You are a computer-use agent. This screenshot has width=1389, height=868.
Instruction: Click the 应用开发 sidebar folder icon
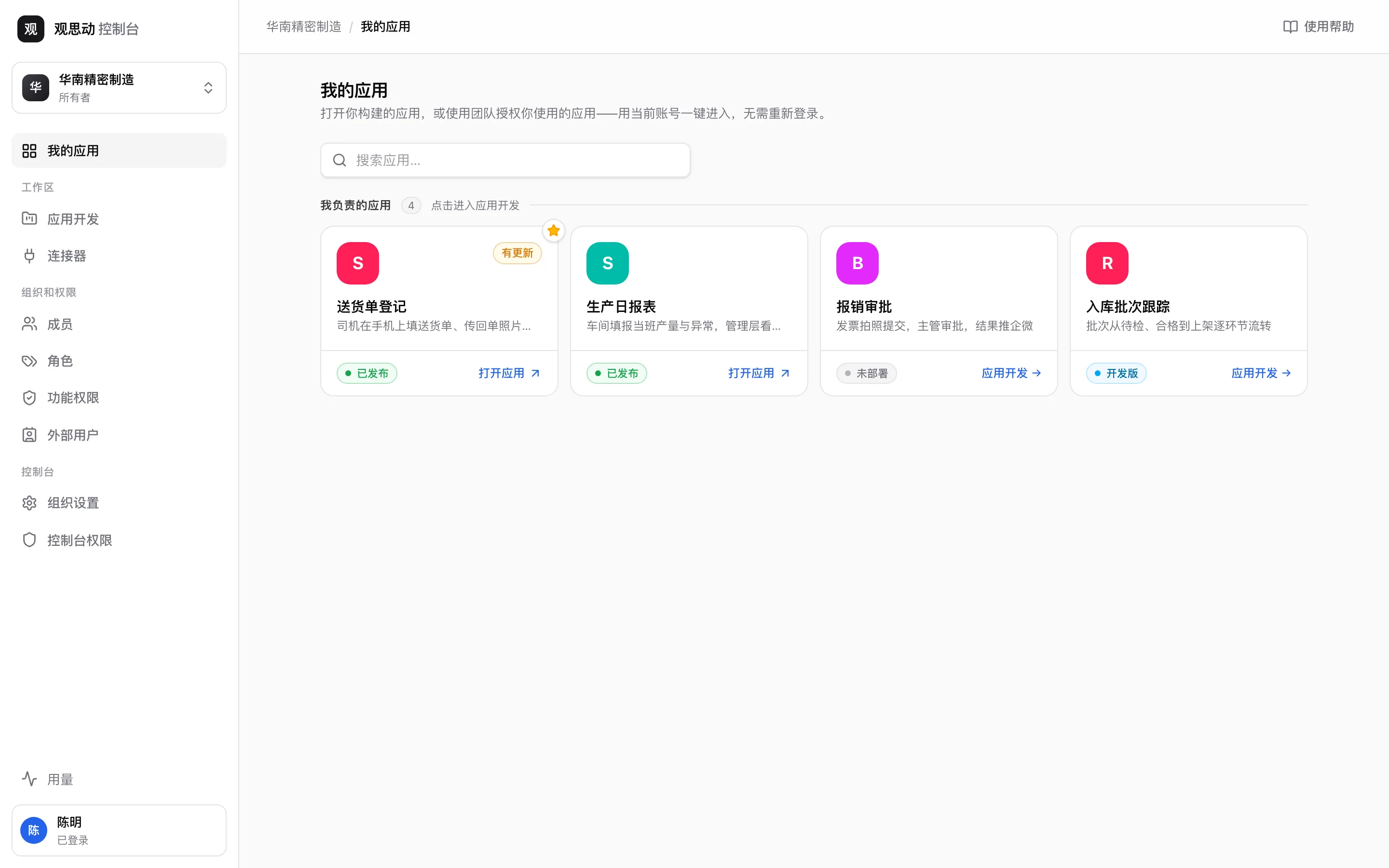pyautogui.click(x=29, y=219)
